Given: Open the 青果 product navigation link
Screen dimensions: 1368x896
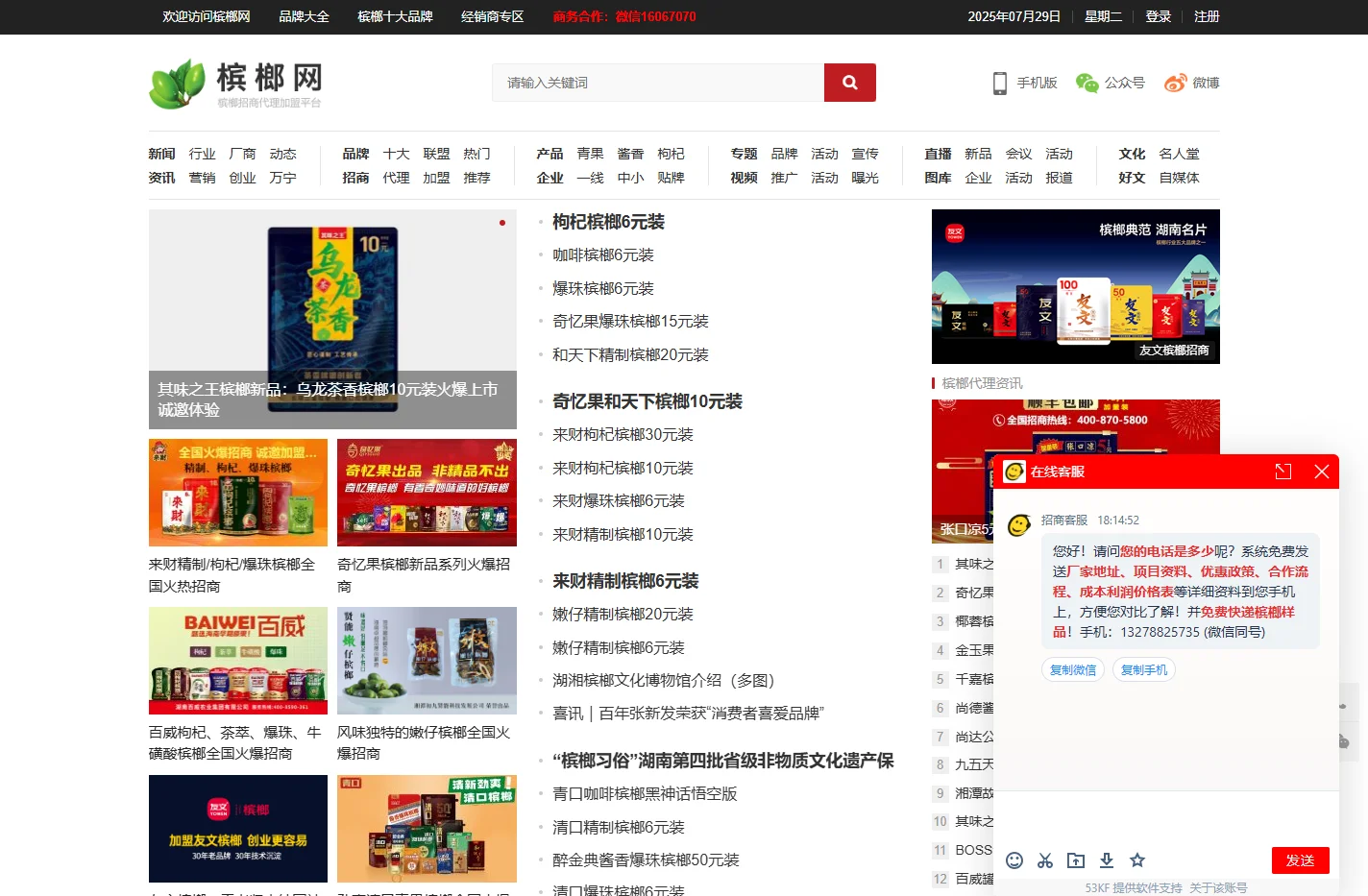Looking at the screenshot, I should pos(590,154).
